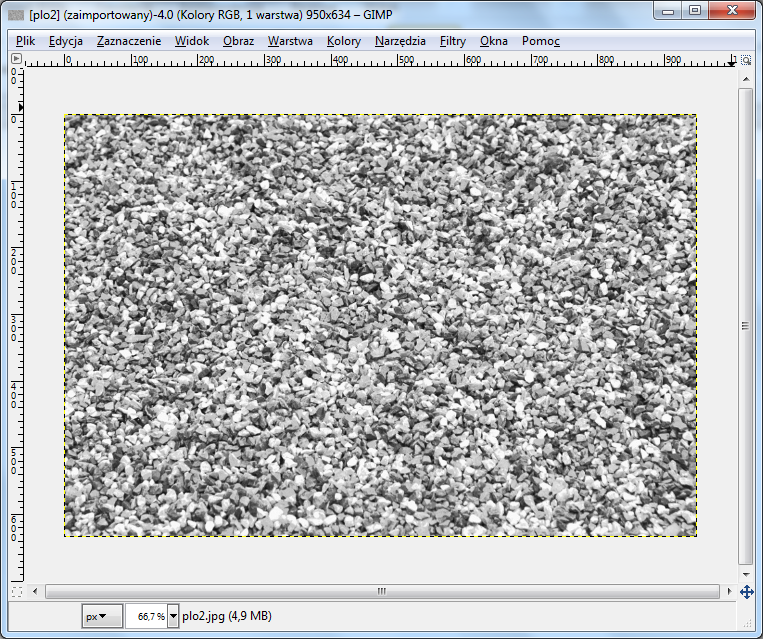
Task: Click the vertical scrollbar down arrow
Action: coord(746,575)
